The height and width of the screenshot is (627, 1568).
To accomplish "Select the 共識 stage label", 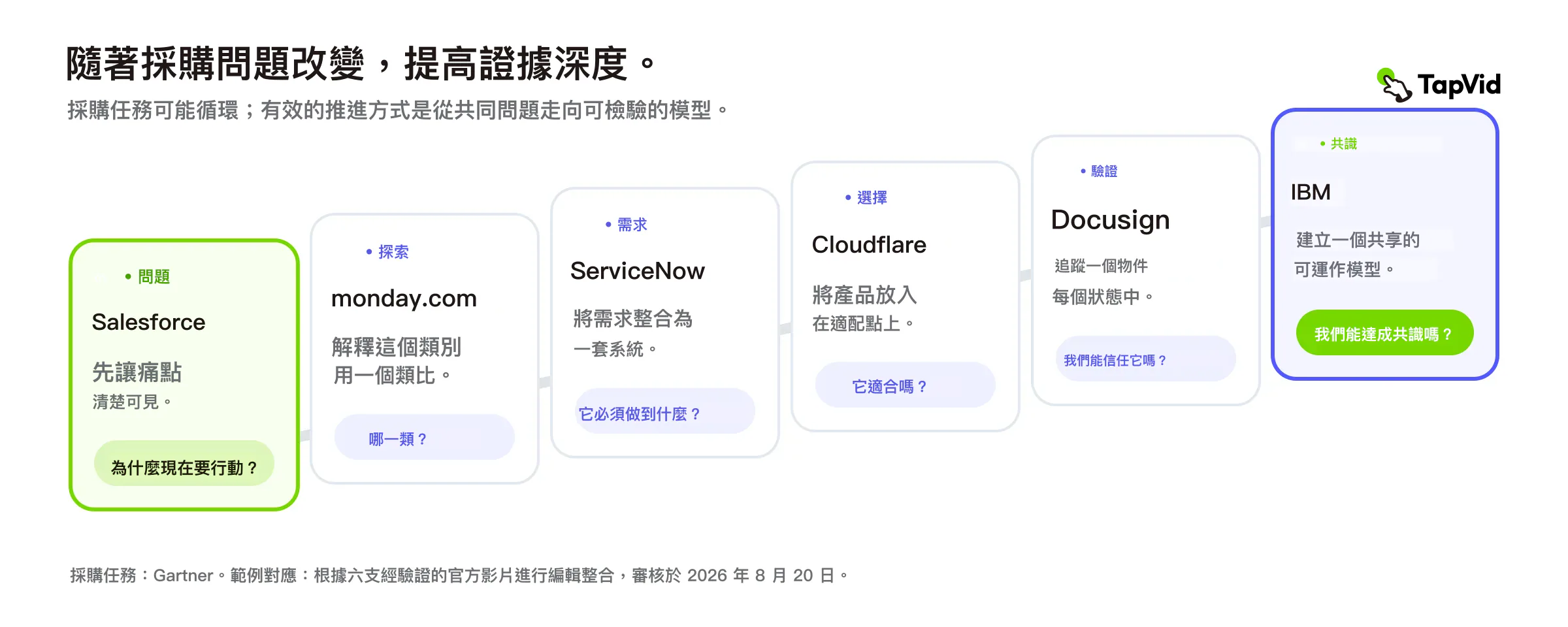I will click(1344, 144).
